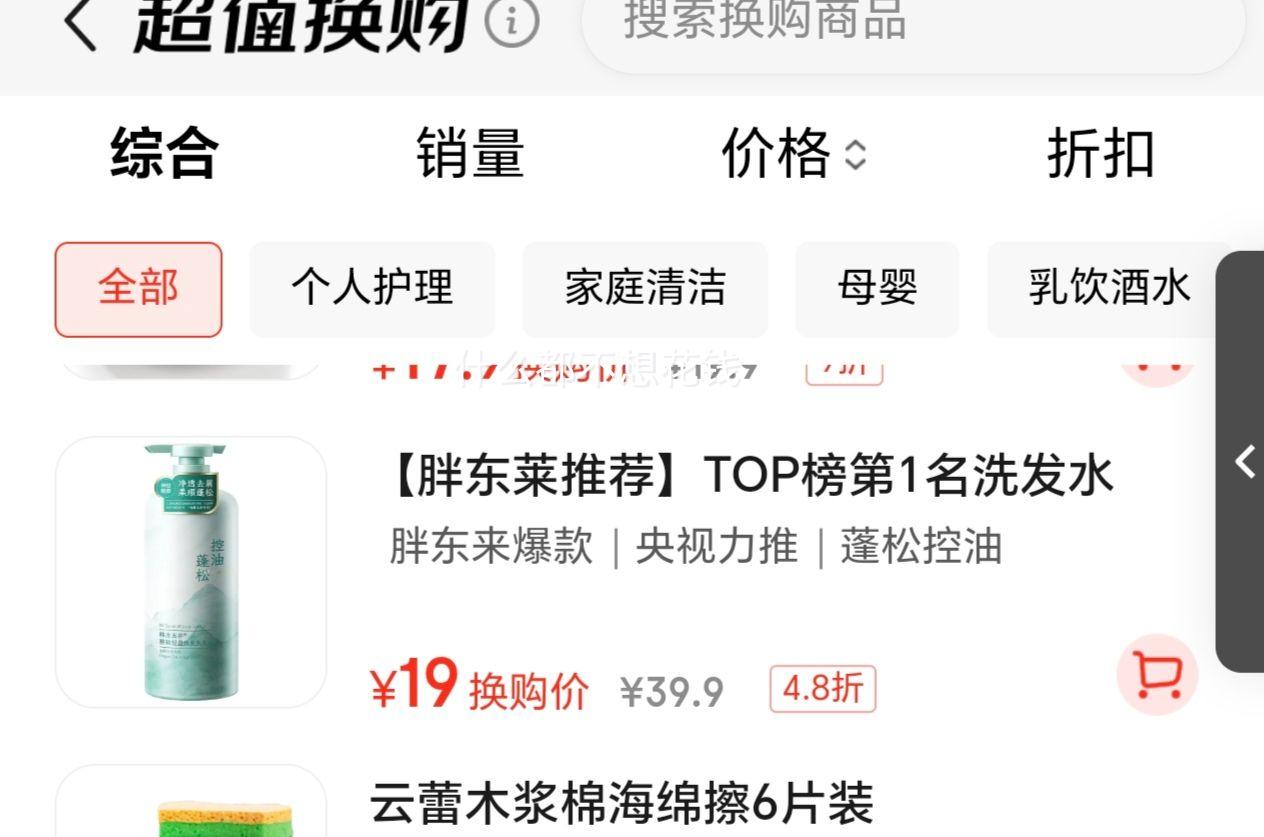The image size is (1264, 837).
Task: Open the info icon beside 超值换购
Action: pyautogui.click(x=512, y=22)
